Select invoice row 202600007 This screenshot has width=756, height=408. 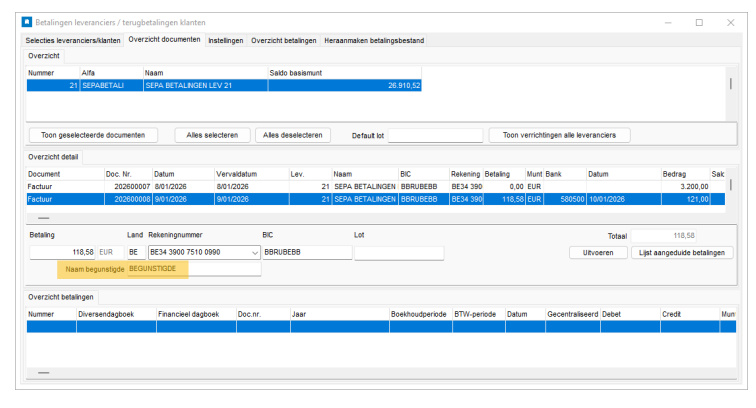tap(376, 187)
